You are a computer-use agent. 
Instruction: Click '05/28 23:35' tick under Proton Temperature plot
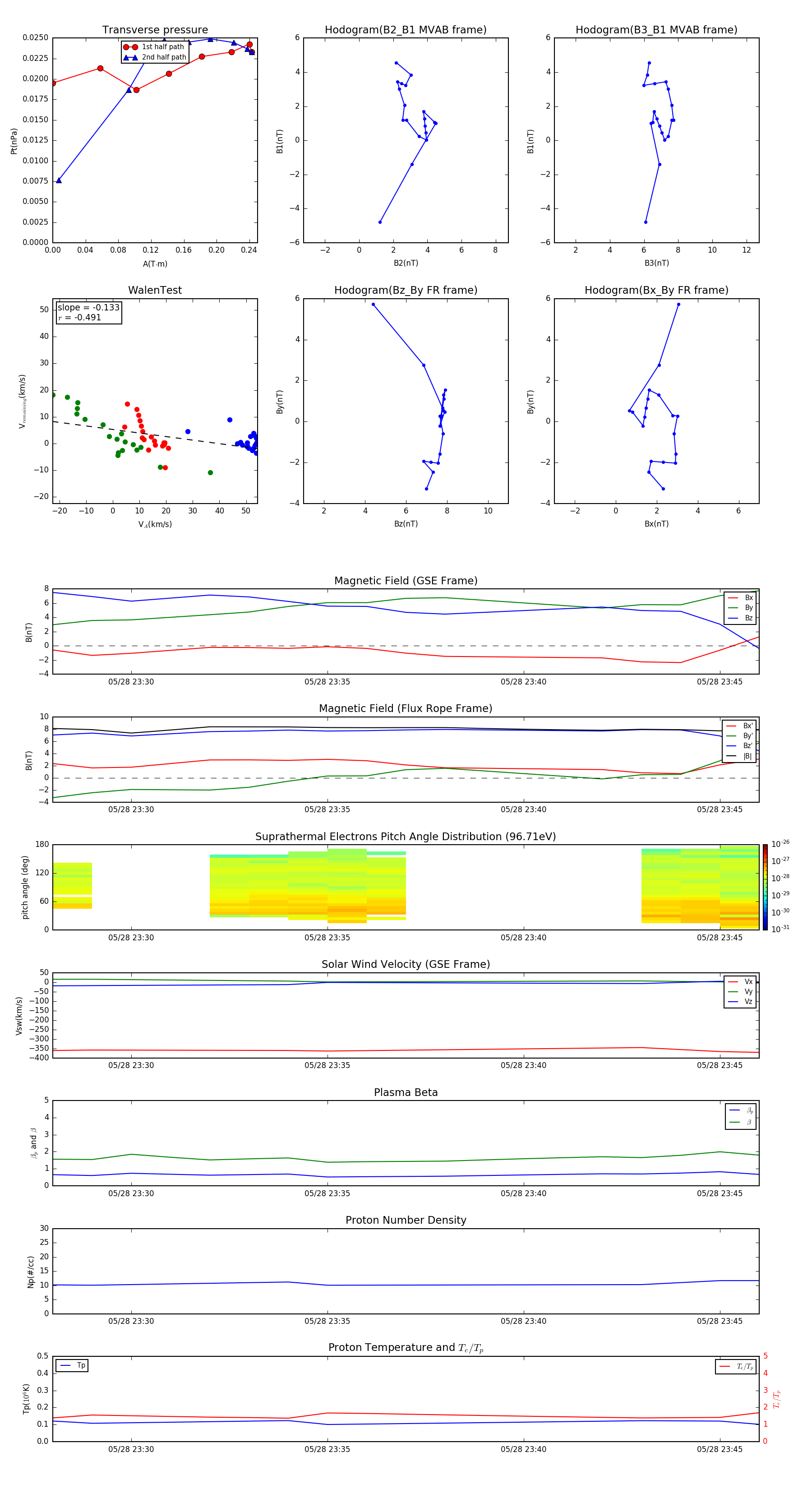[327, 1449]
